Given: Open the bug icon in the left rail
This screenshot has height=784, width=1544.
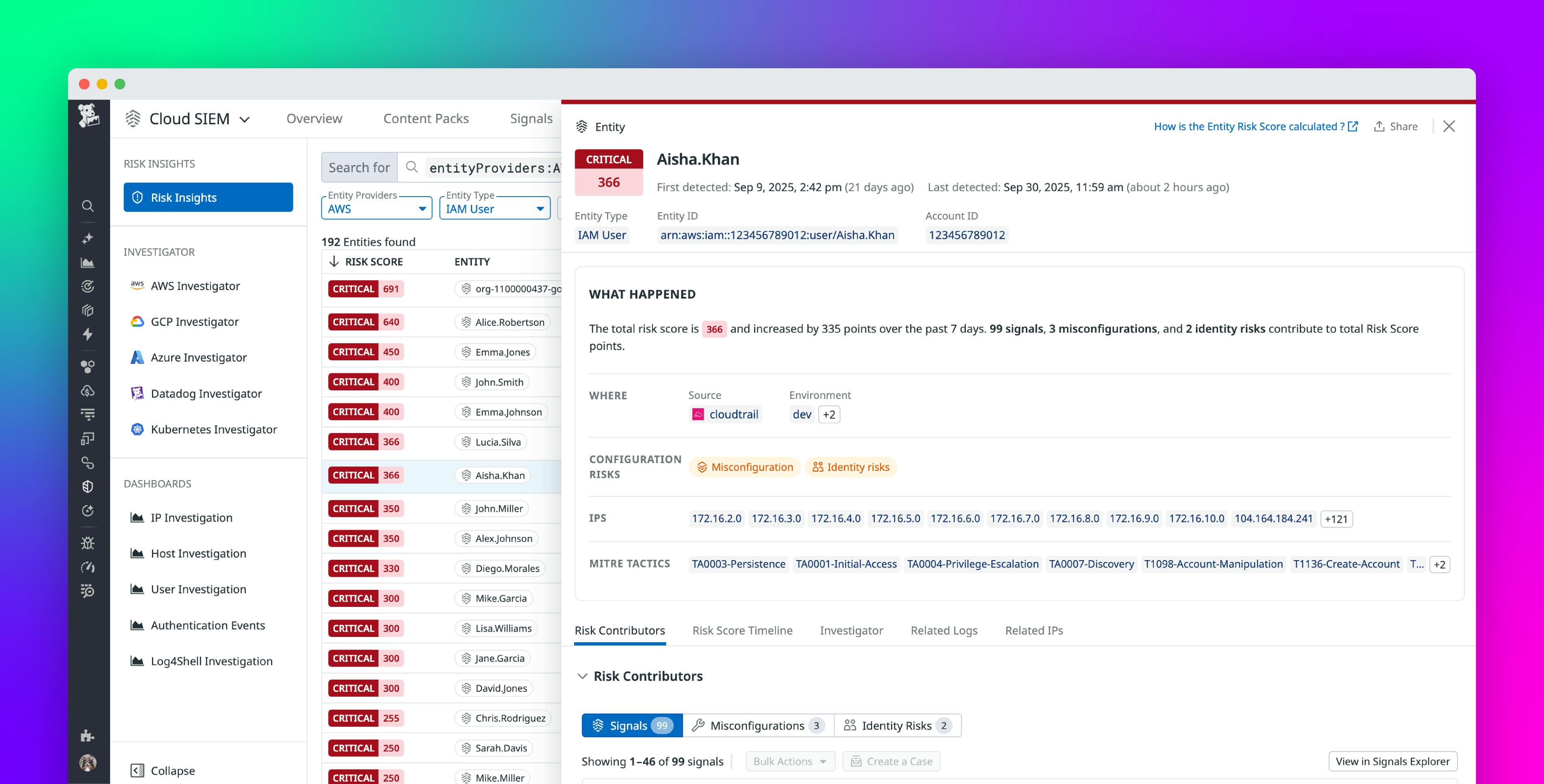Looking at the screenshot, I should coord(87,543).
